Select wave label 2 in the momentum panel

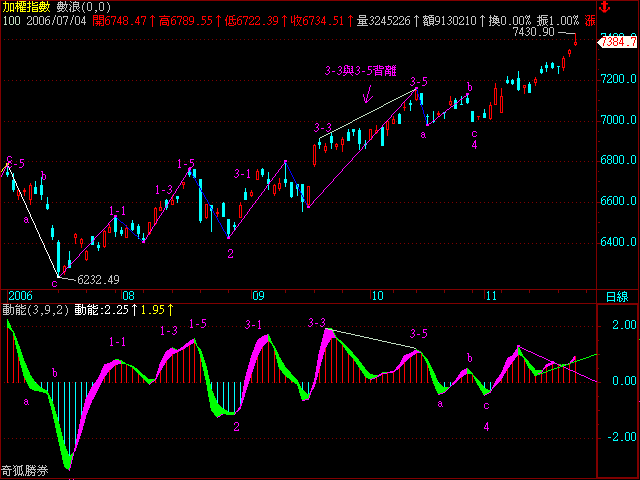(236, 426)
